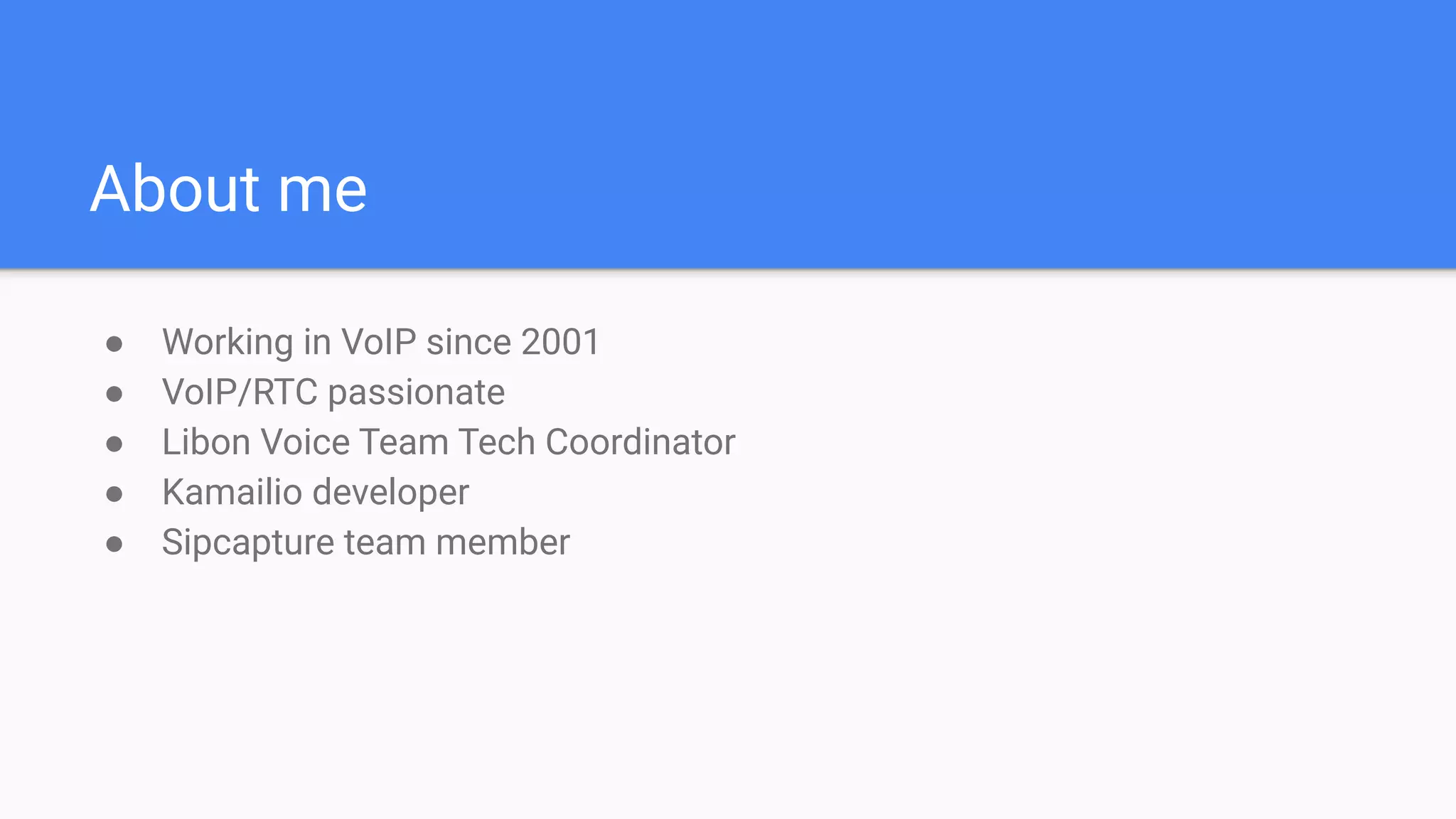Select the 'Libon Voice Team Tech Coordinator' line

tap(448, 442)
